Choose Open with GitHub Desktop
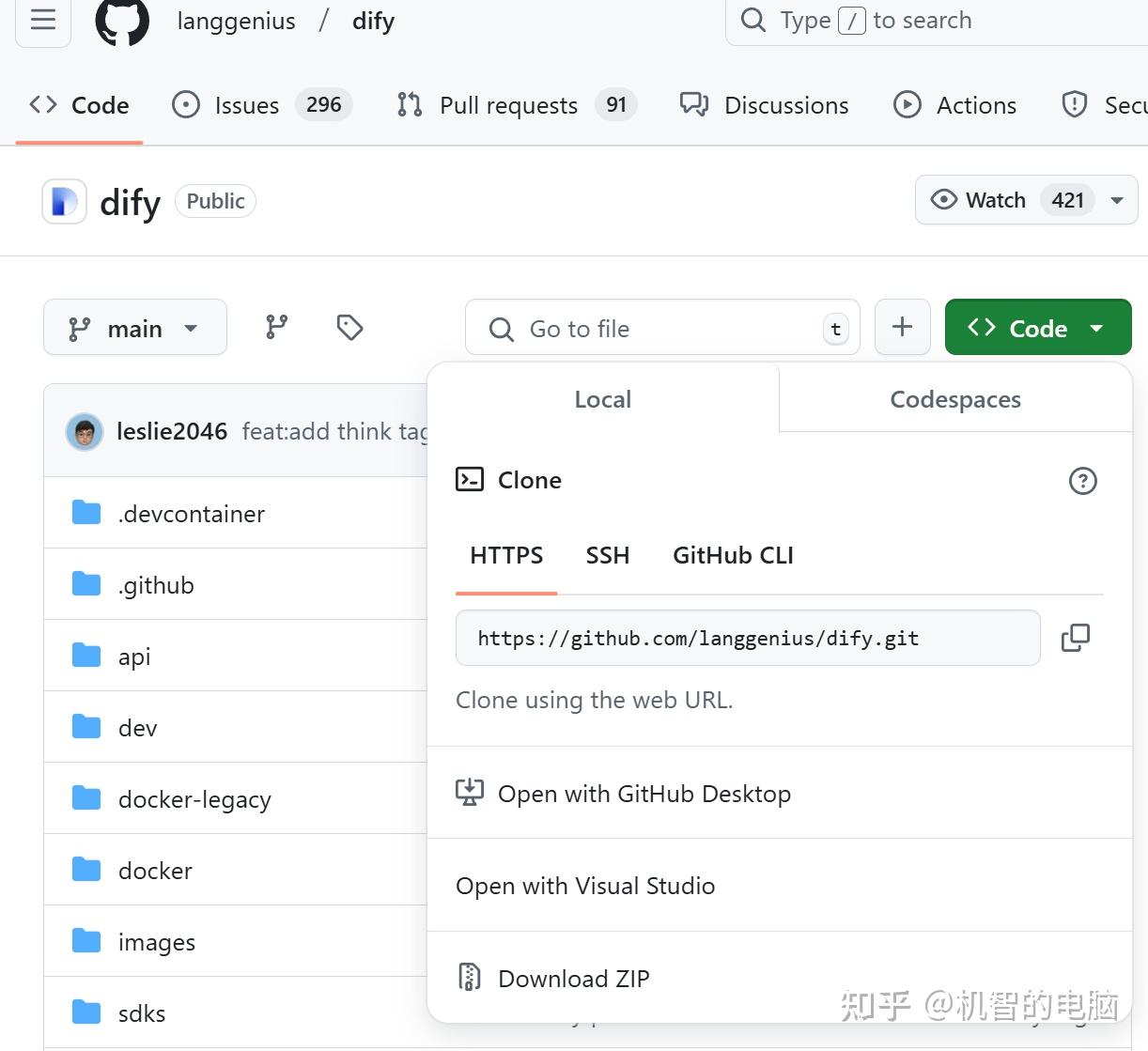The height and width of the screenshot is (1051, 1148). [780, 794]
